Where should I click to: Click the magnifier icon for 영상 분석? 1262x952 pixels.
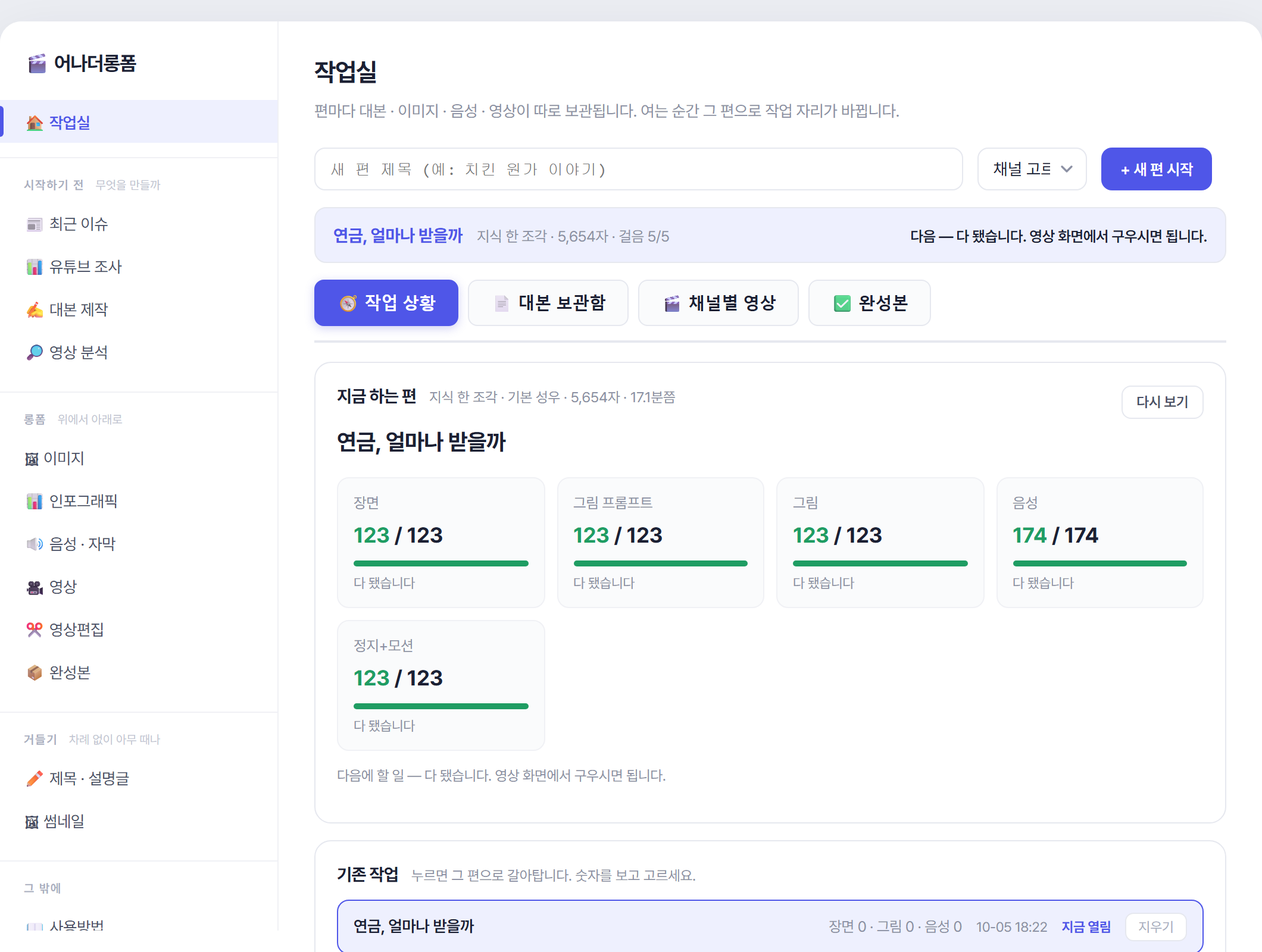coord(35,353)
